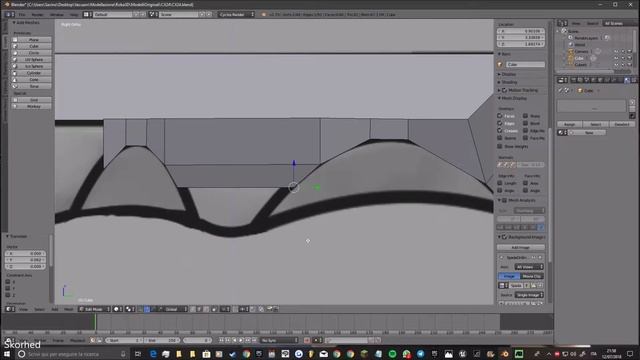This screenshot has height=360, width=640.
Task: Expand the Display panel
Action: pyautogui.click(x=499, y=74)
